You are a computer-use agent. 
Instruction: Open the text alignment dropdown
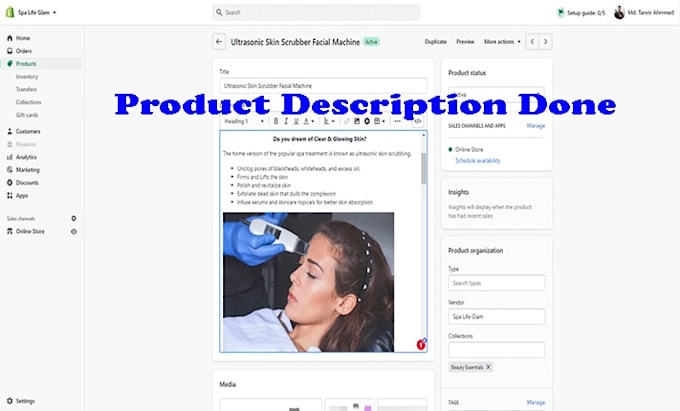pos(329,121)
